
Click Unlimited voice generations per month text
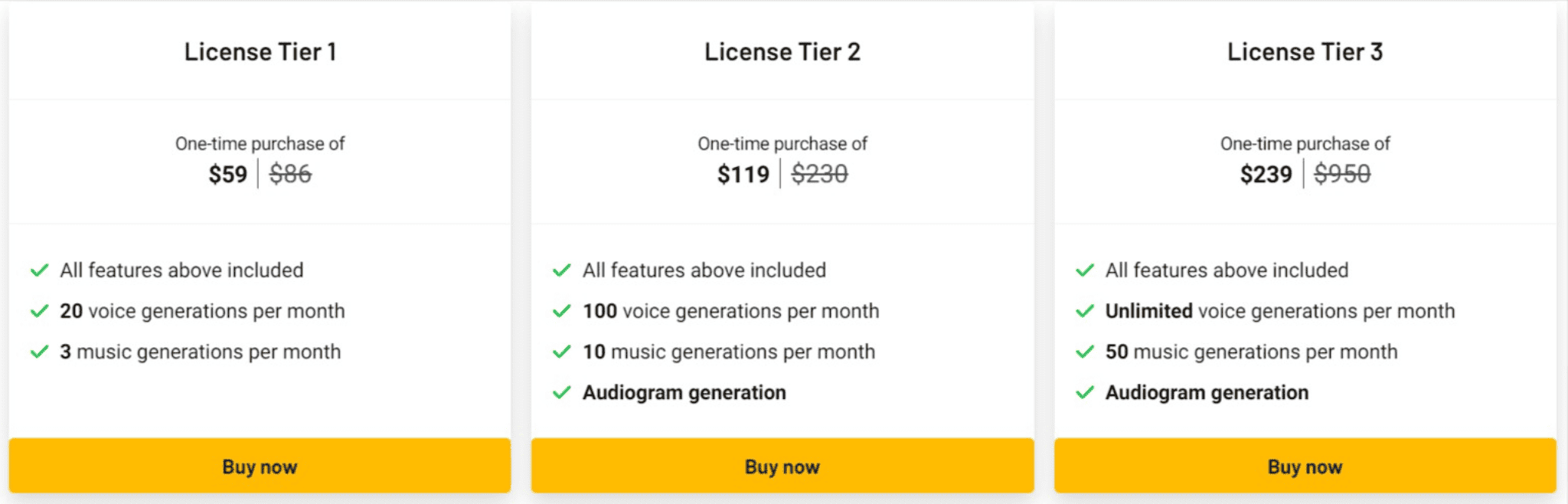click(x=1279, y=311)
